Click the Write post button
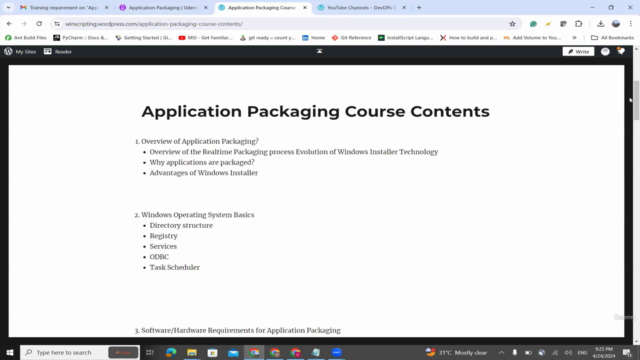This screenshot has height=360, width=640. point(578,51)
